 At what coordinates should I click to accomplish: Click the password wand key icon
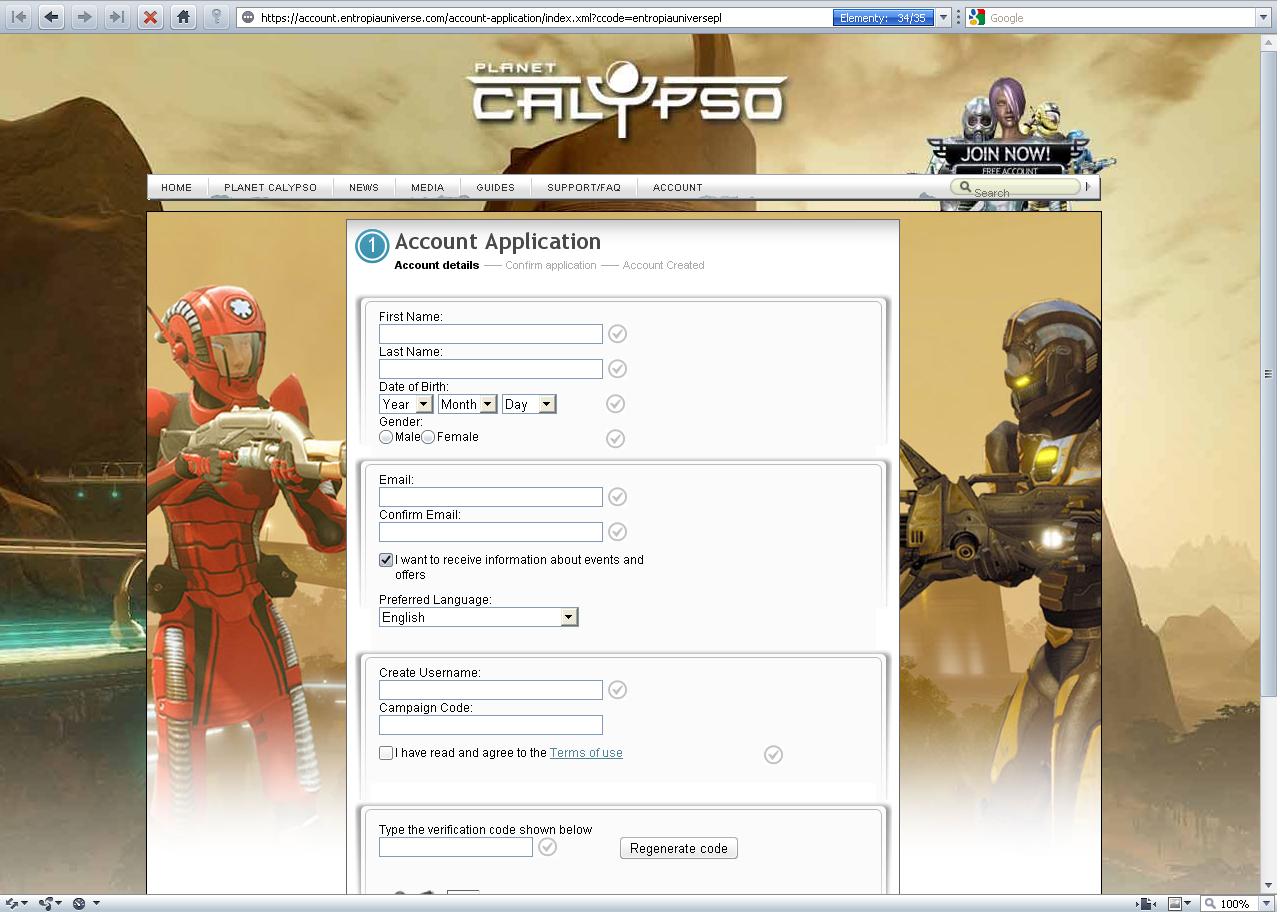216,17
